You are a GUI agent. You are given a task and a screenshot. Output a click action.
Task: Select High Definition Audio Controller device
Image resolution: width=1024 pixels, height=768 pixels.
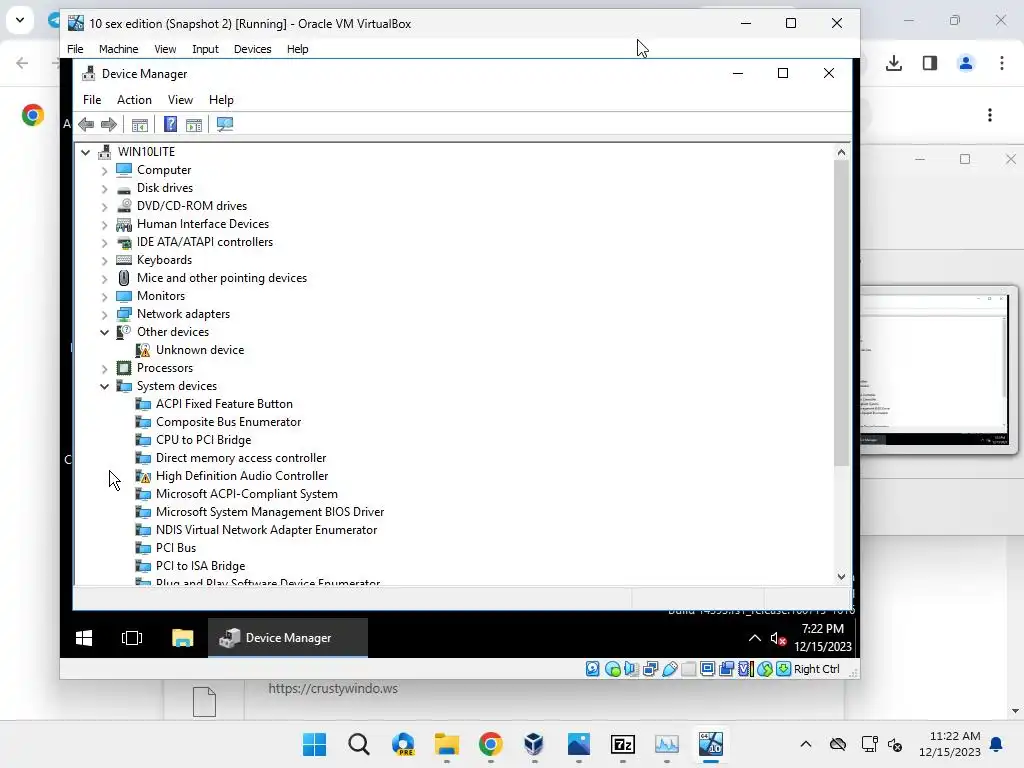click(x=242, y=476)
